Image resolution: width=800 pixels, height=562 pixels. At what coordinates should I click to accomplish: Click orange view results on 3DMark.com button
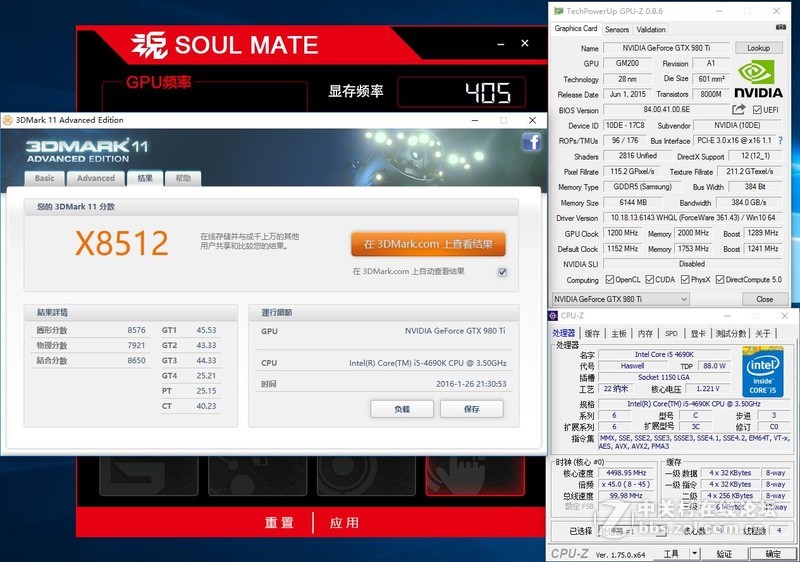tap(428, 244)
